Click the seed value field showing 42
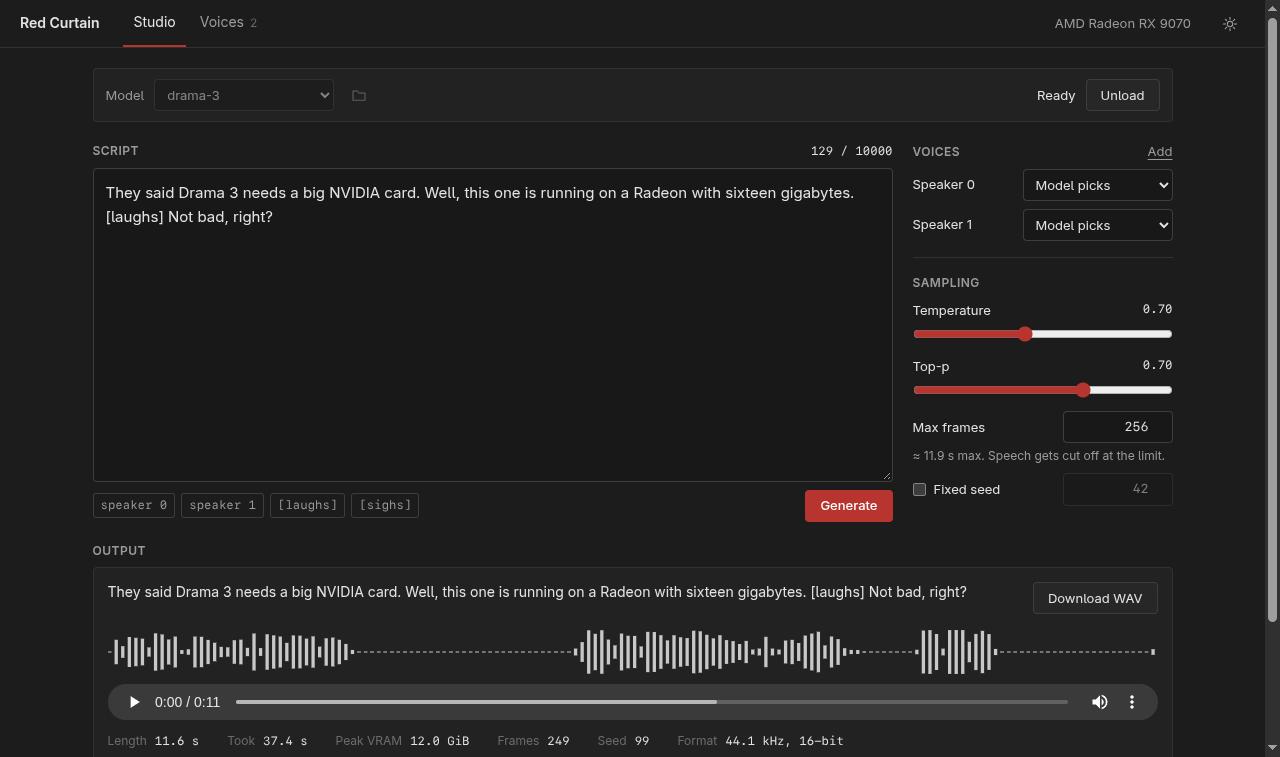This screenshot has height=757, width=1280. 1118,489
